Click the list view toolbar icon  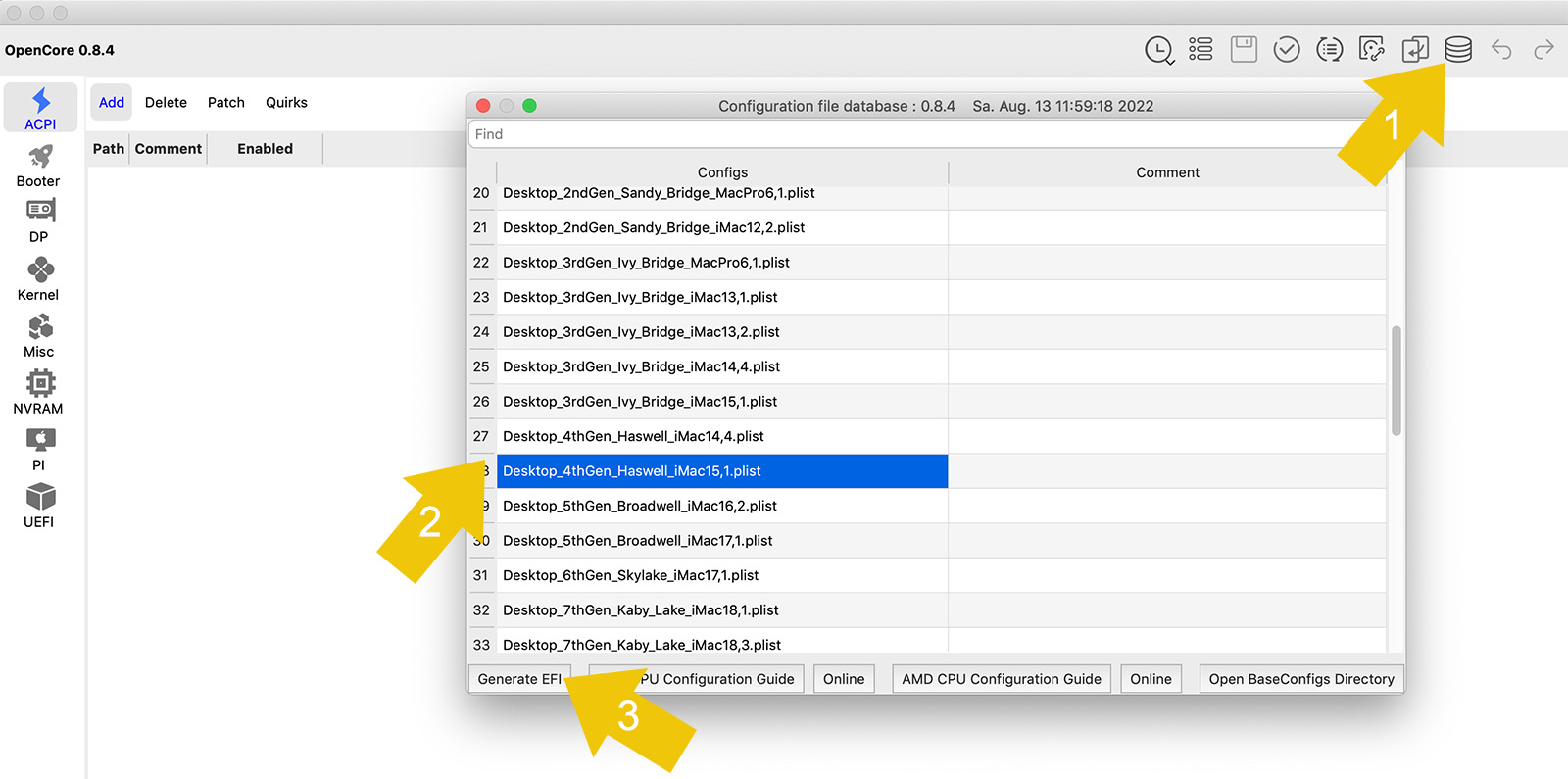click(1200, 49)
